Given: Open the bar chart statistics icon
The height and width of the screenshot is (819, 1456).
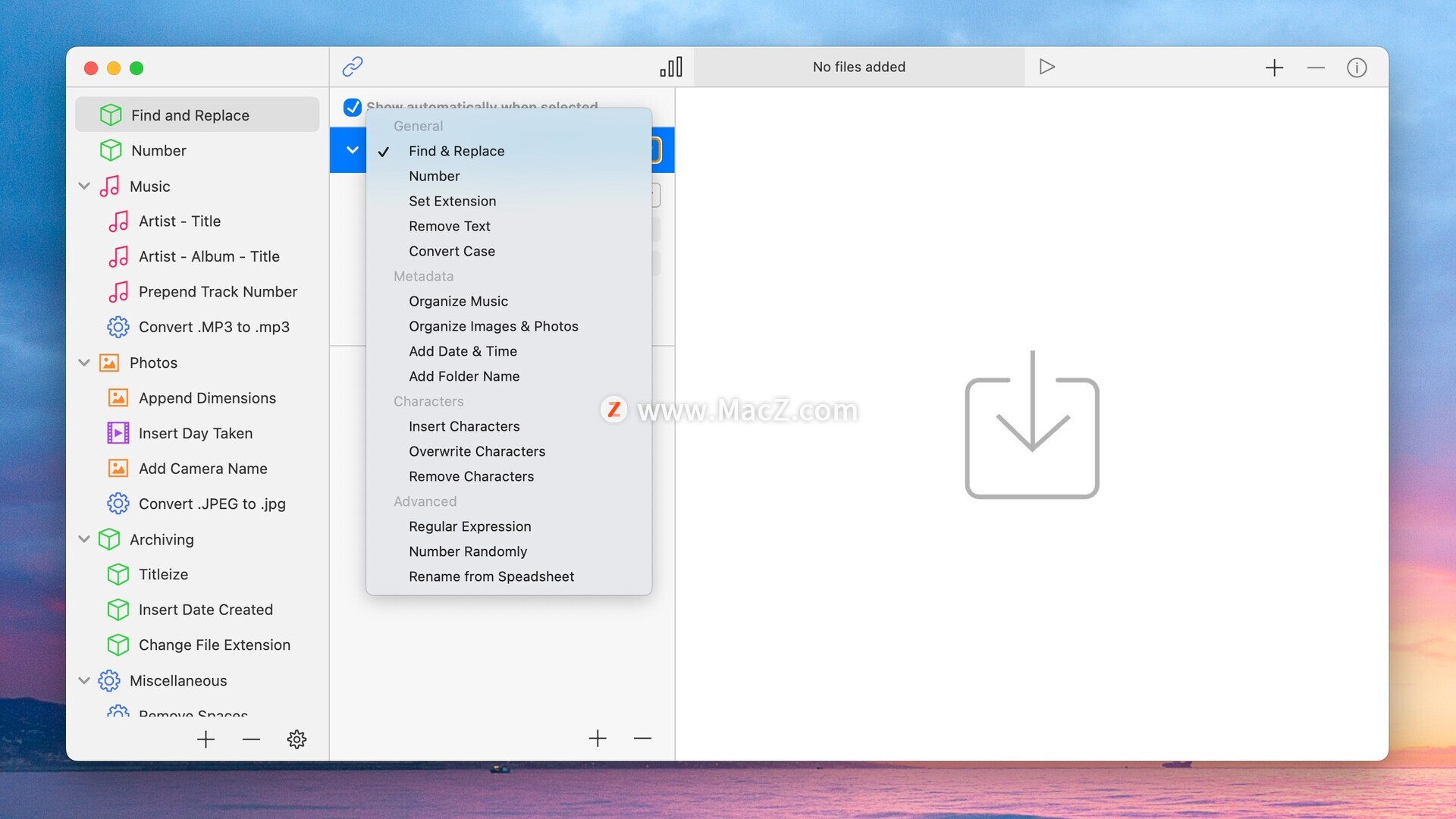Looking at the screenshot, I should [x=671, y=67].
